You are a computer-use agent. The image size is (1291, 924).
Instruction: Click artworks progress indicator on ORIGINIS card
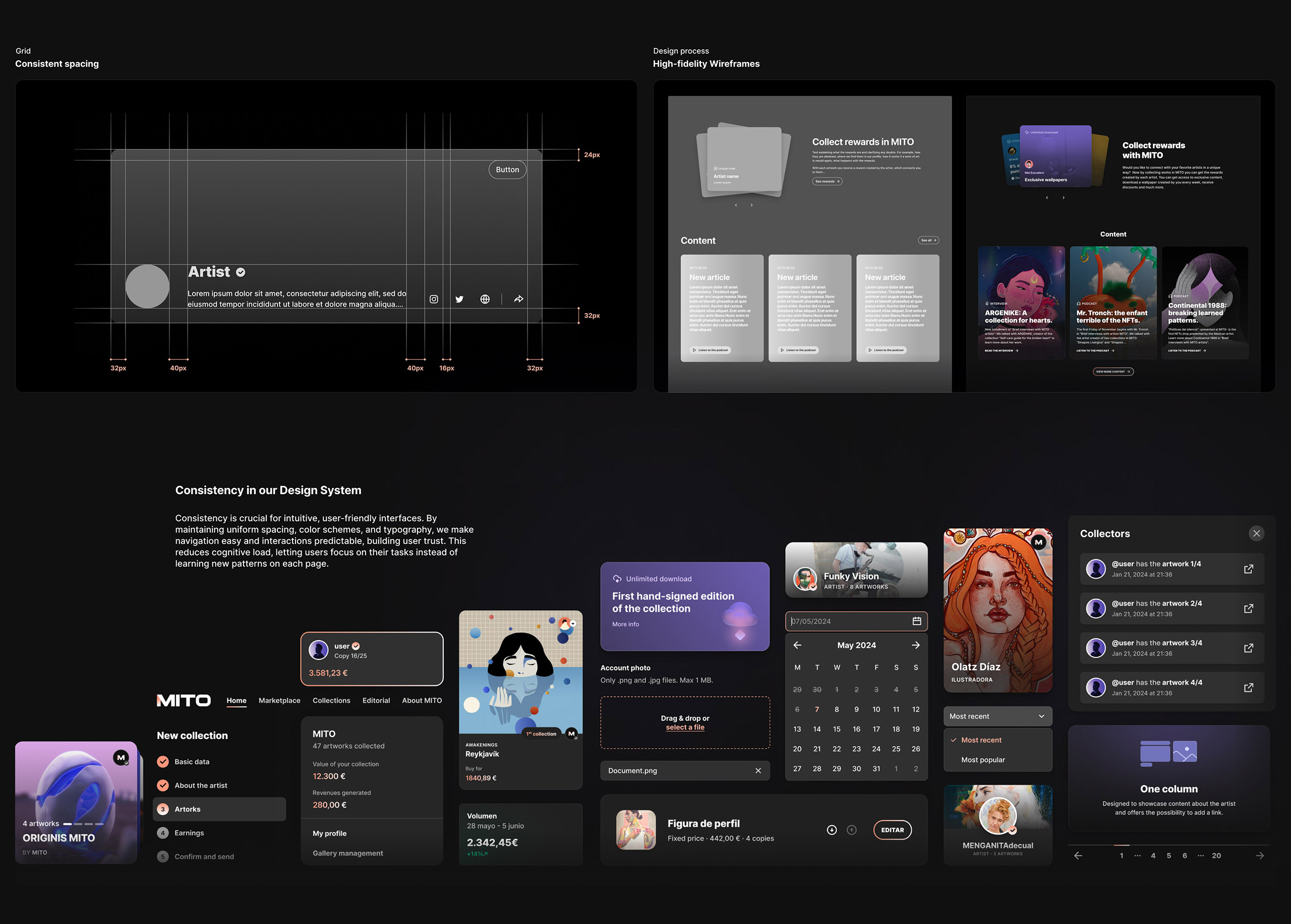(83, 824)
